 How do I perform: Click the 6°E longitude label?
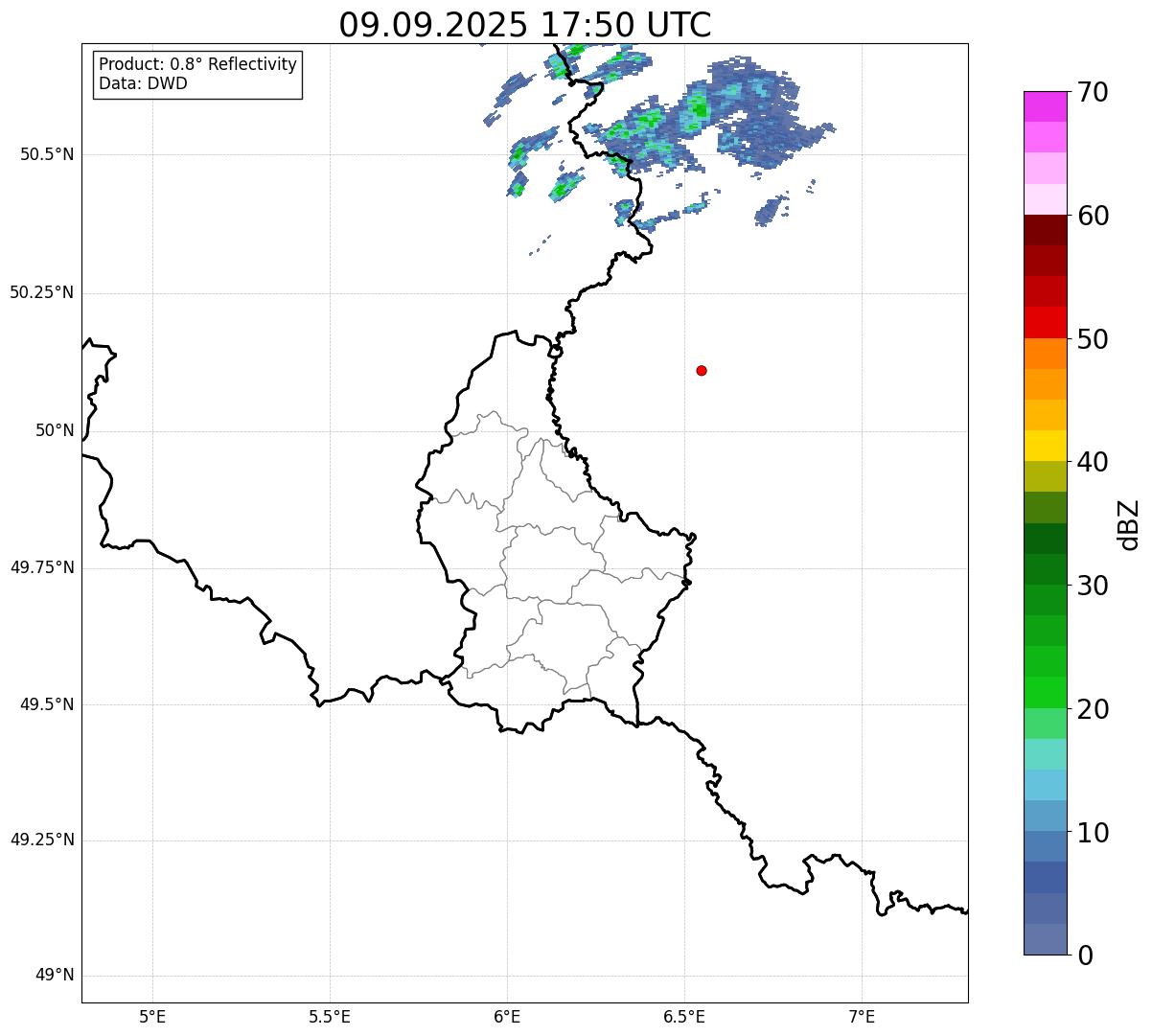coord(507,1016)
